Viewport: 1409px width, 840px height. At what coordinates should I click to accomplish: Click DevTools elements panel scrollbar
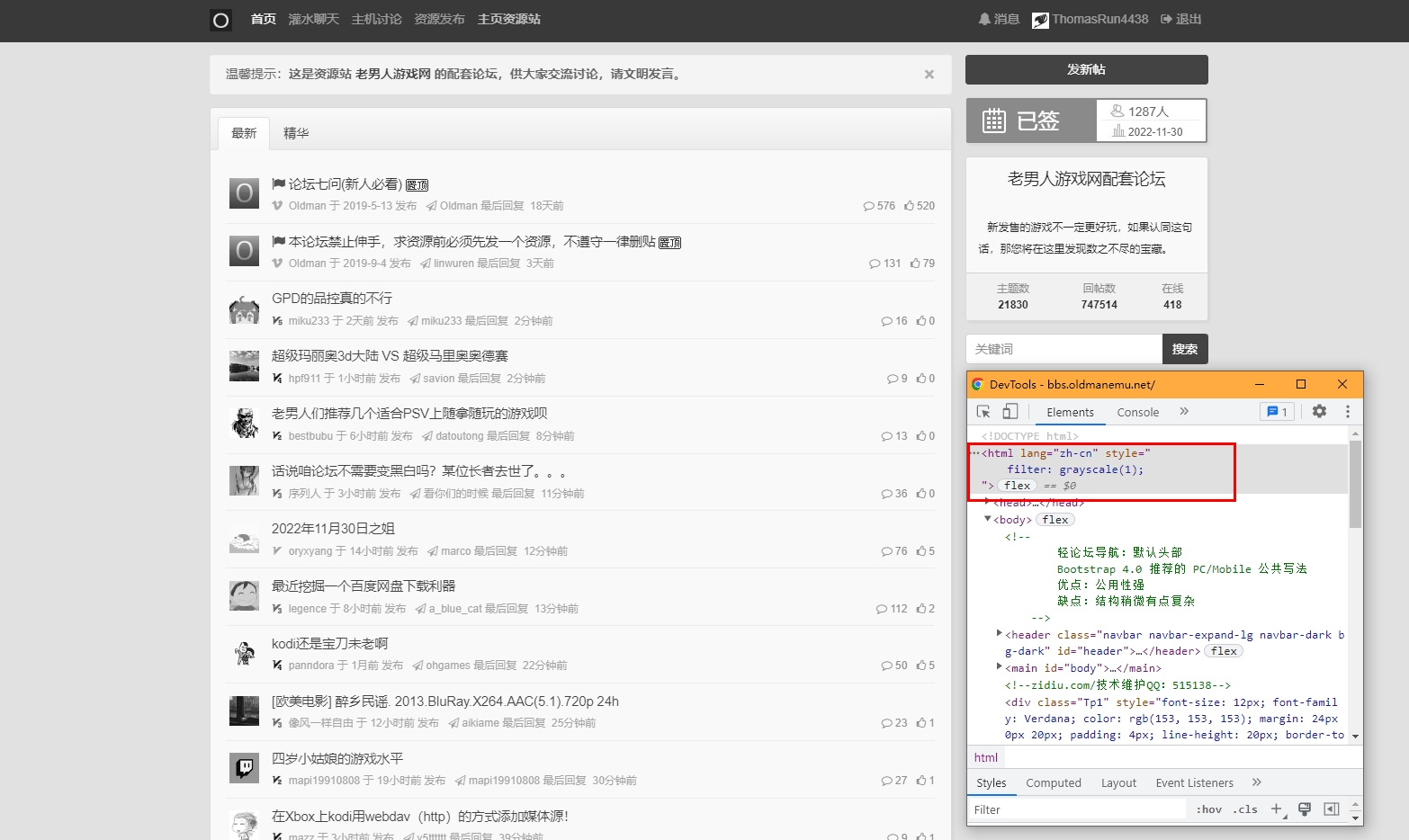click(1355, 484)
